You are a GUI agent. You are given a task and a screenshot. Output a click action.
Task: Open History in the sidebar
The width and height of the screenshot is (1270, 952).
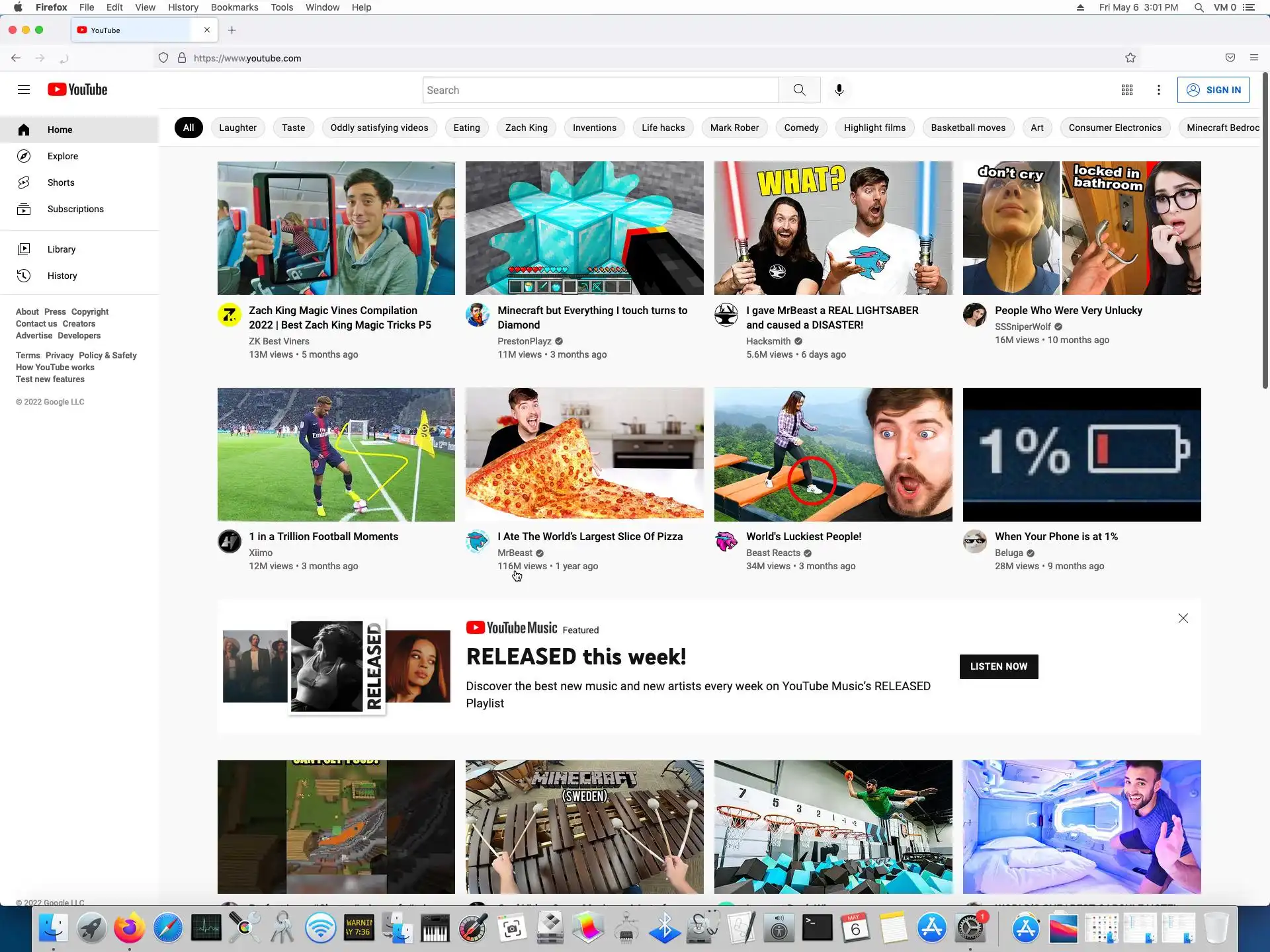[62, 276]
